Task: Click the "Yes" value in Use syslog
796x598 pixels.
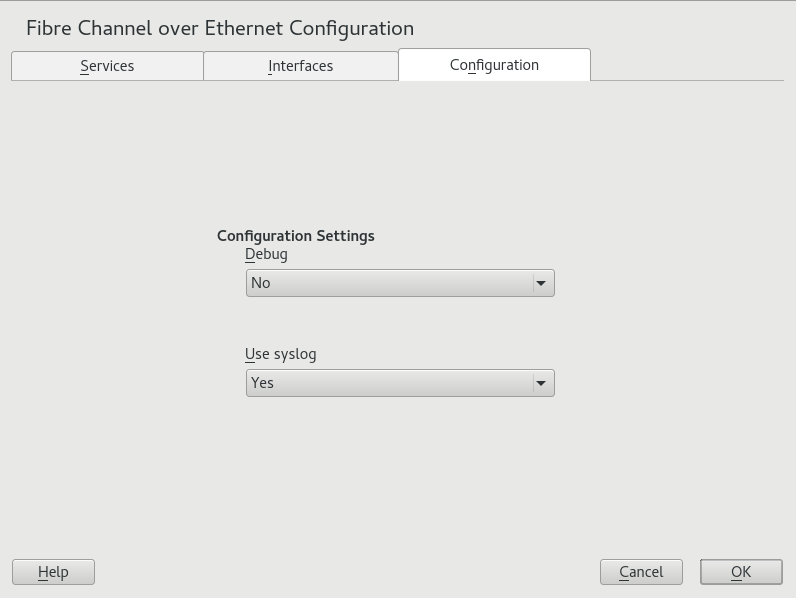Action: point(262,383)
